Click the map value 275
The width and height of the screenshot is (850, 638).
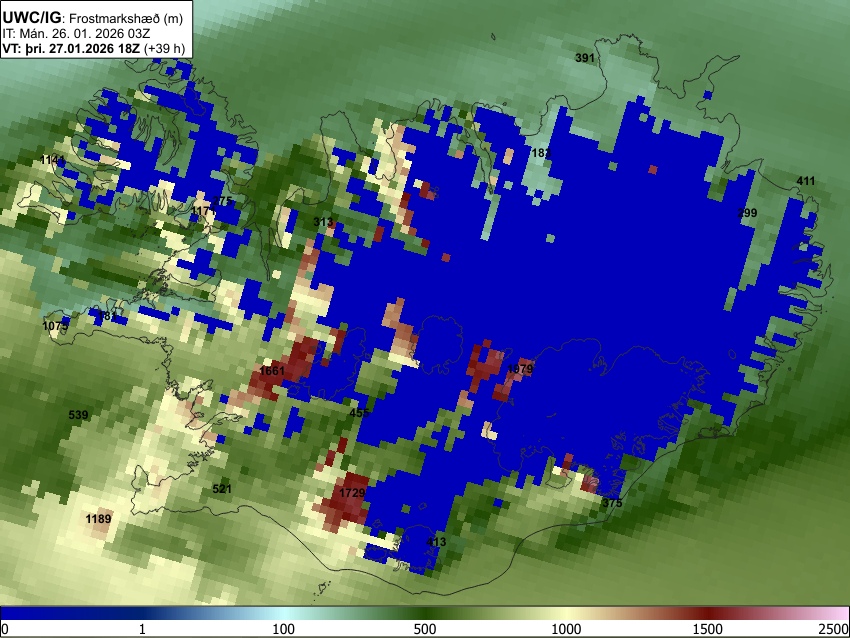coord(222,201)
